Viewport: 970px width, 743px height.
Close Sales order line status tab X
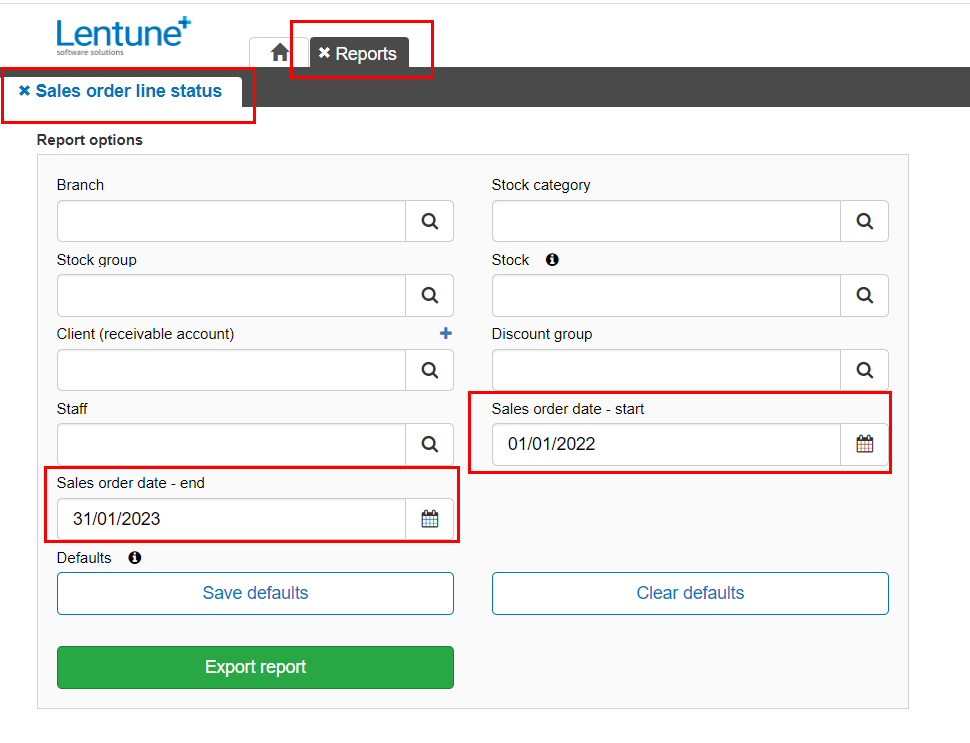click(x=24, y=90)
